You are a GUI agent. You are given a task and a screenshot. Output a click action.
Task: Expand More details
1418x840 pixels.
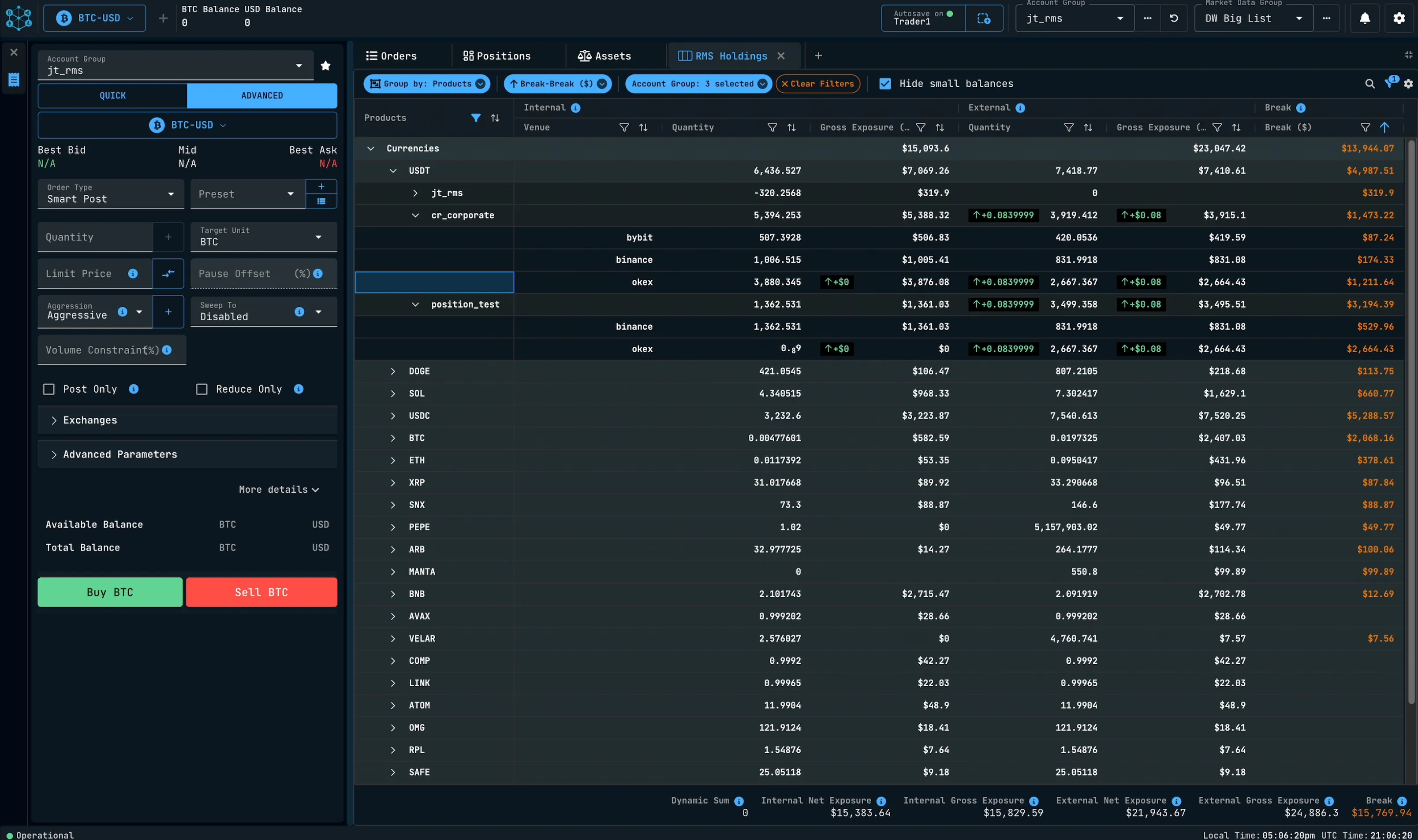[279, 490]
